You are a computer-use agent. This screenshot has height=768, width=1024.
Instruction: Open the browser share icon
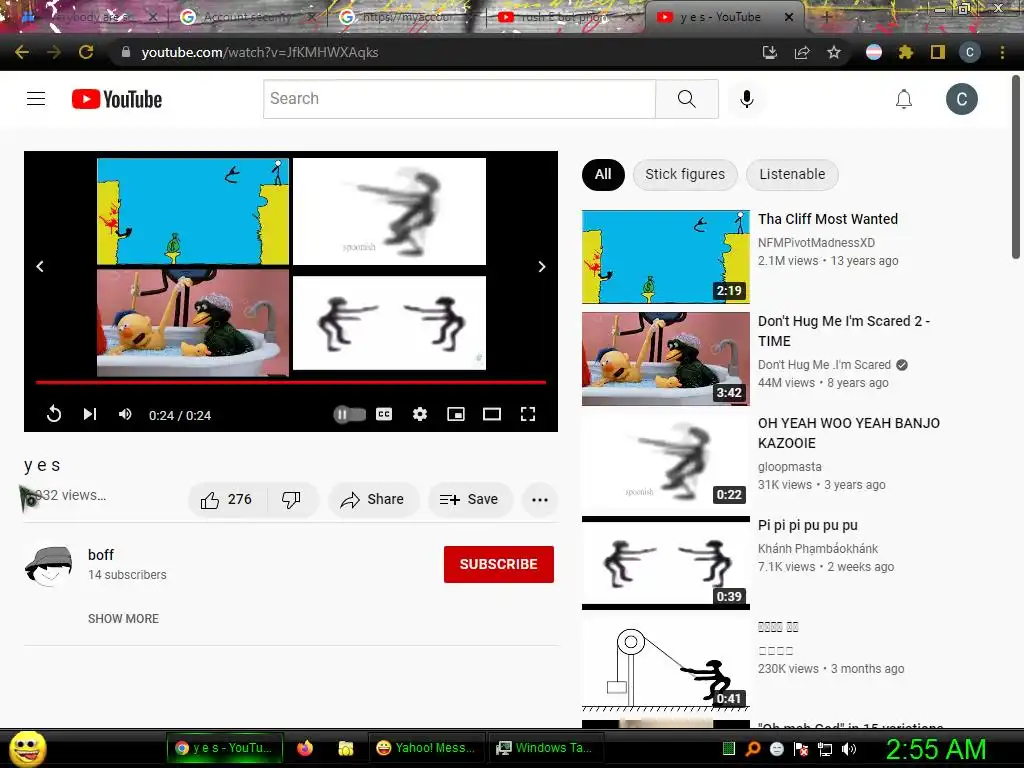[x=802, y=52]
